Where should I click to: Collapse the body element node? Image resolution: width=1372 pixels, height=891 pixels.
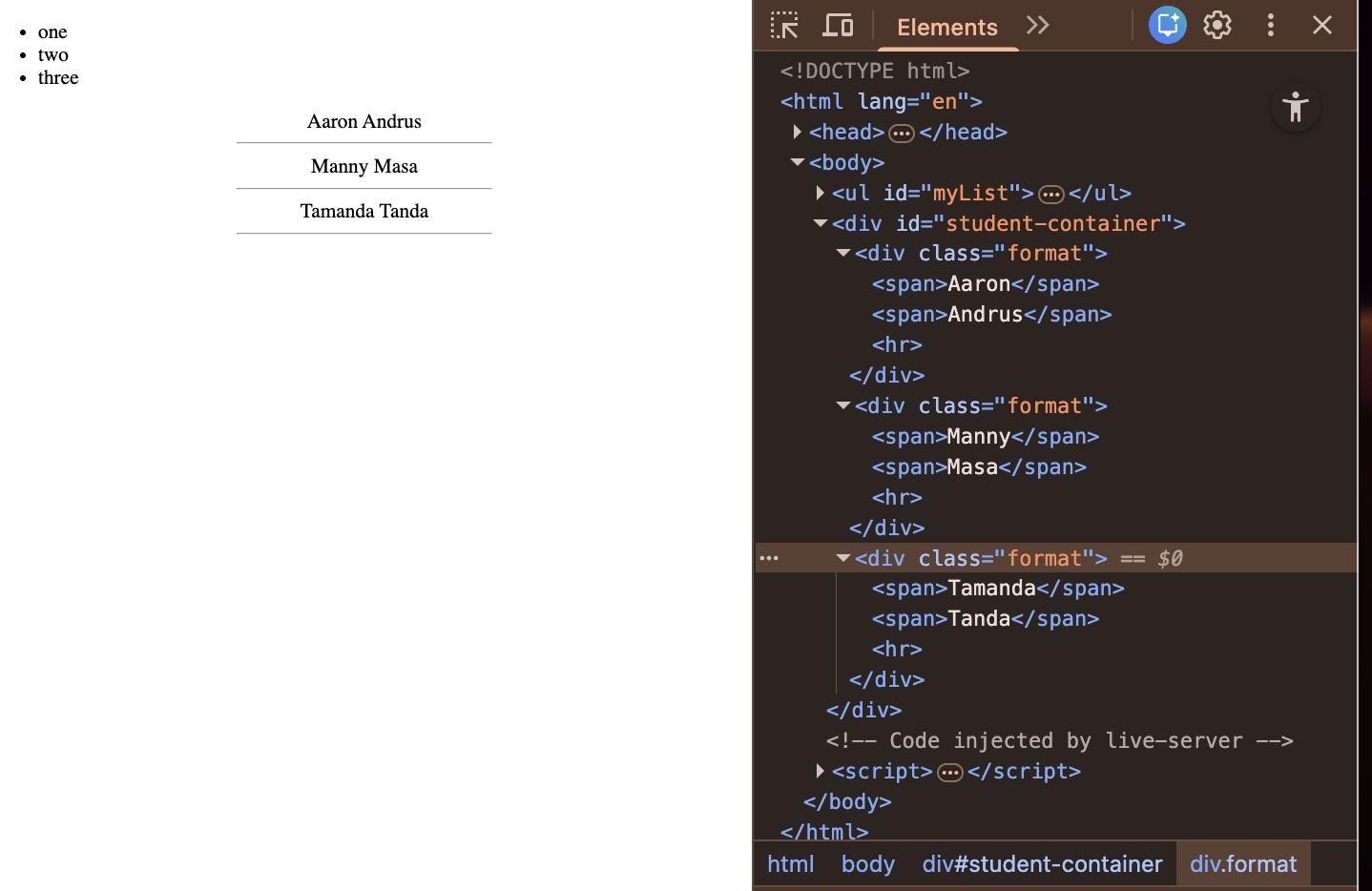coord(798,162)
